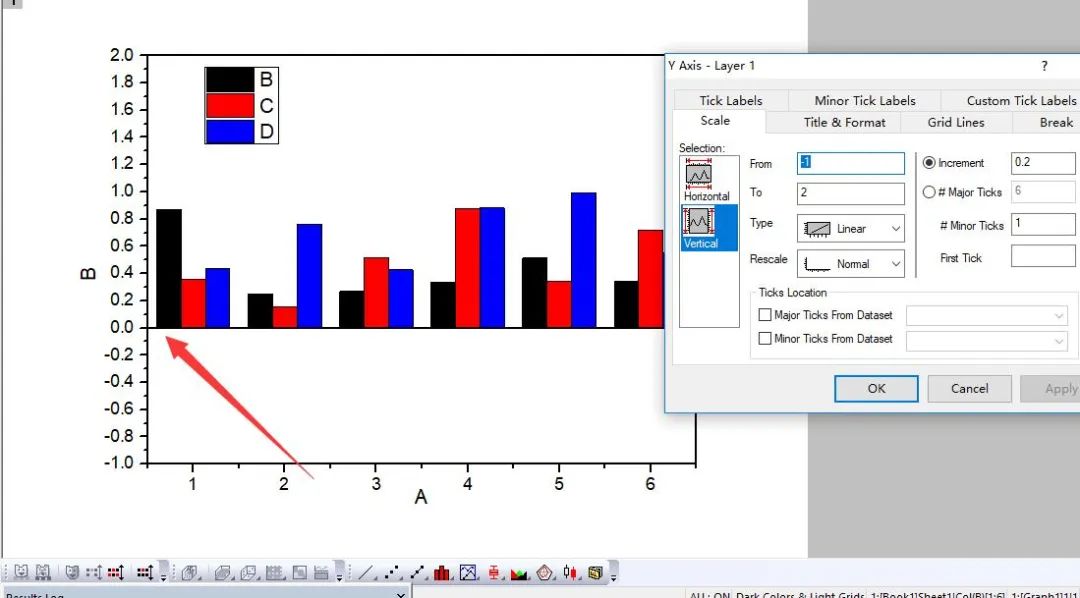Click the black bar at category 1
Image resolution: width=1080 pixels, height=598 pixels.
[169, 268]
